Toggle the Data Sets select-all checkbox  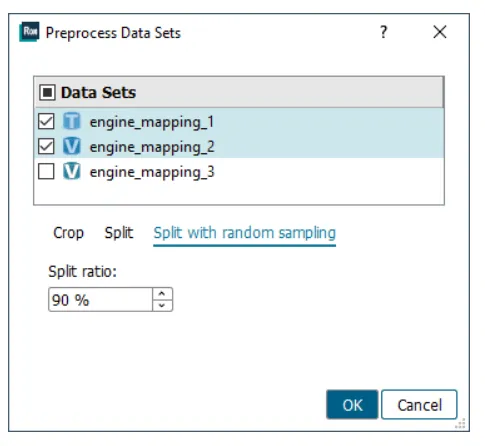47,92
